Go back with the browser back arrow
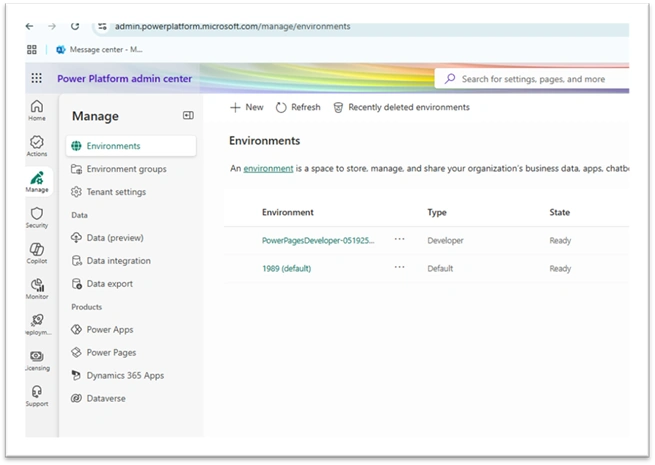Viewport: 655px width, 465px height. pos(29,26)
